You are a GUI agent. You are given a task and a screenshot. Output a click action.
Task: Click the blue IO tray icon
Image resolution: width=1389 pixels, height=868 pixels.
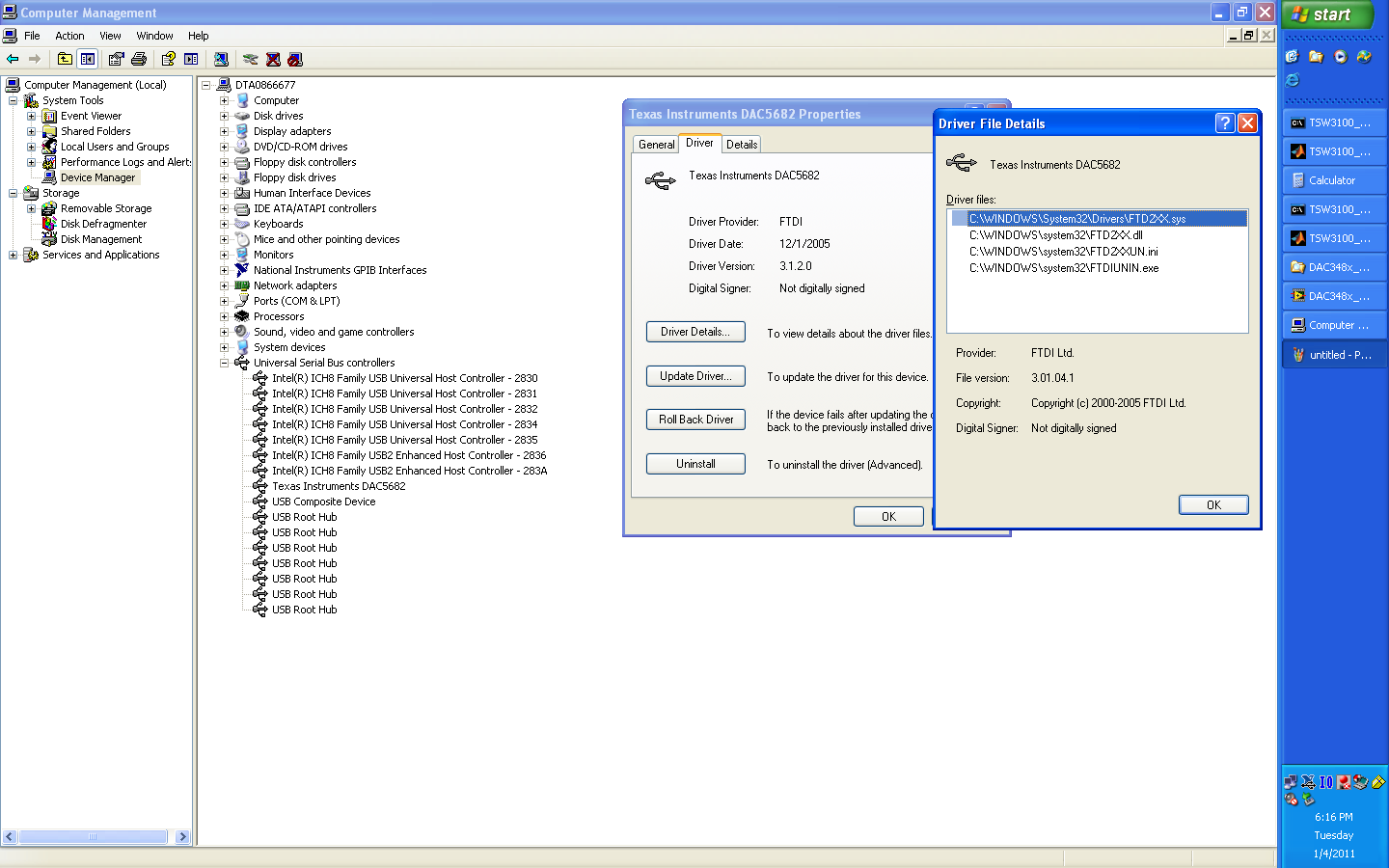coord(1326,782)
